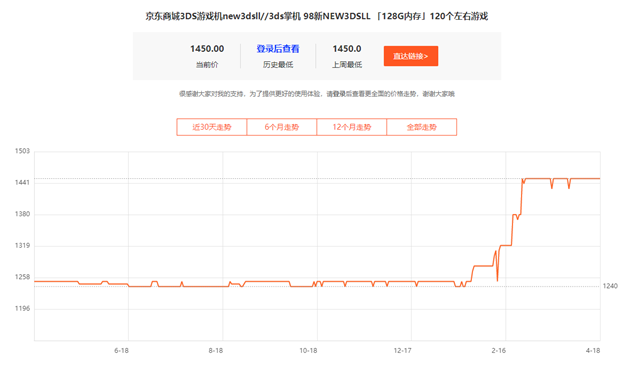Click the 10-18 date axis label
Viewport: 623px width, 371px height.
point(308,350)
